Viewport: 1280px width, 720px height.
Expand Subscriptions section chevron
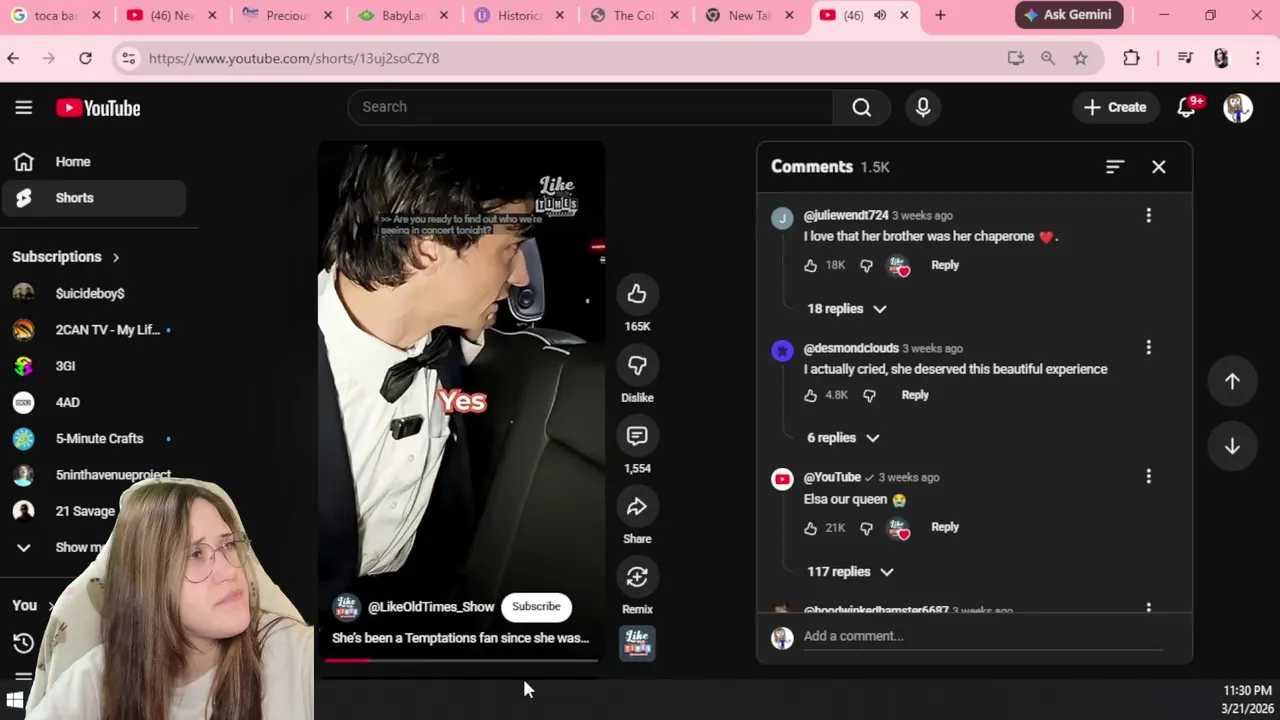click(116, 257)
